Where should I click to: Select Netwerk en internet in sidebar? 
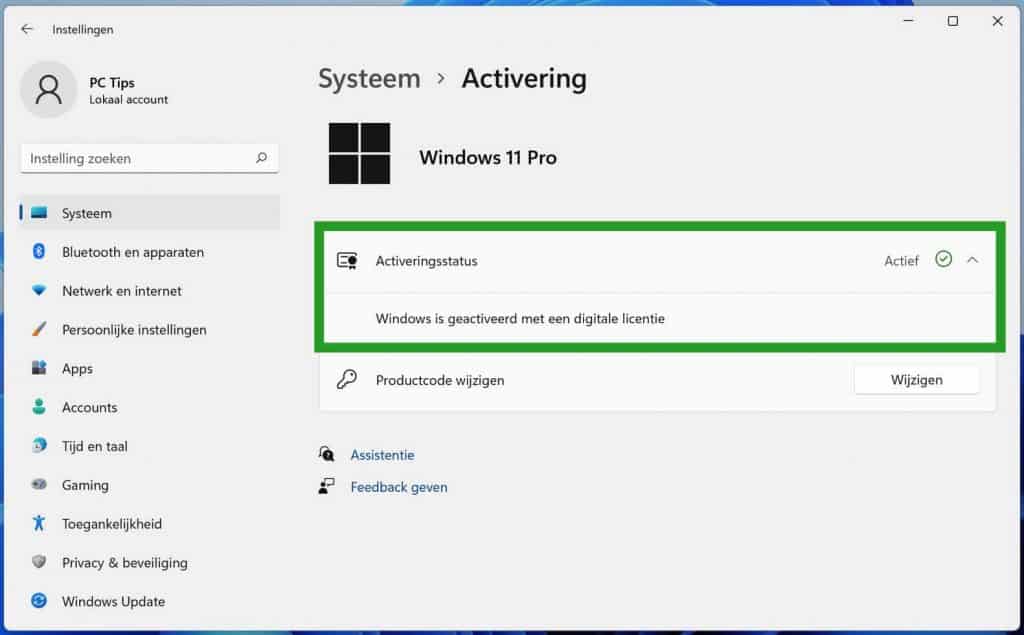point(121,291)
